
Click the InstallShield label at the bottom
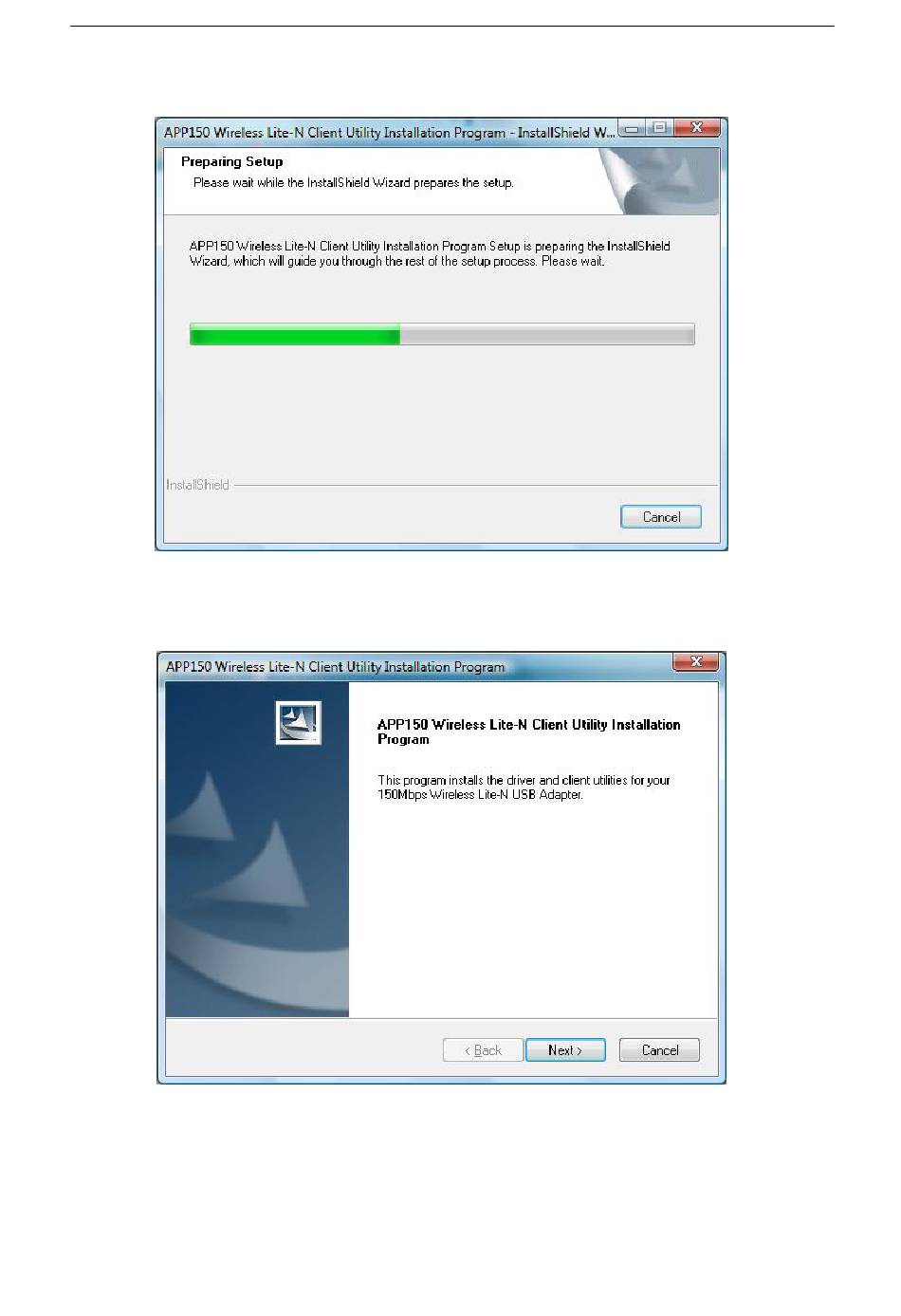(197, 485)
